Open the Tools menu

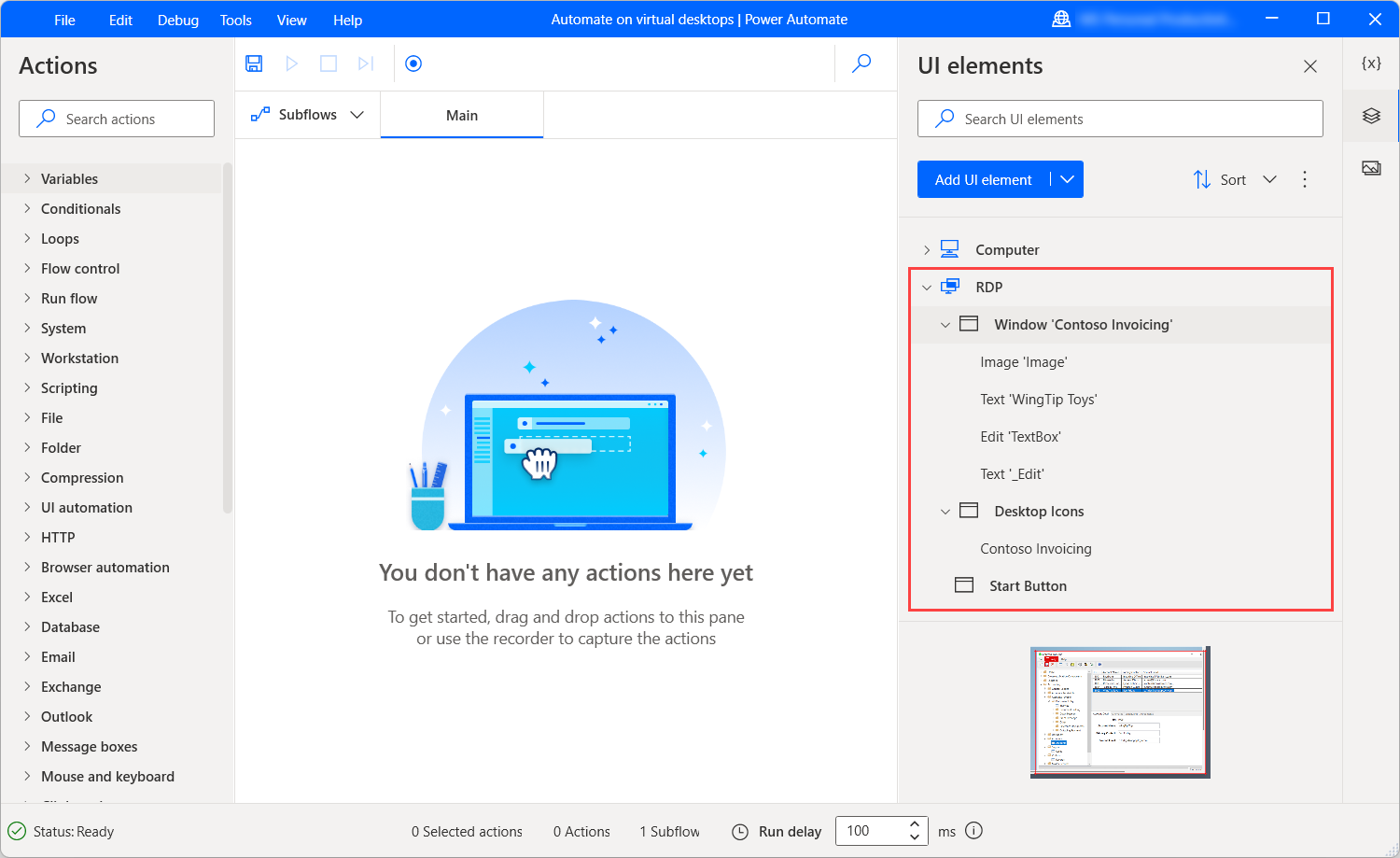point(236,20)
